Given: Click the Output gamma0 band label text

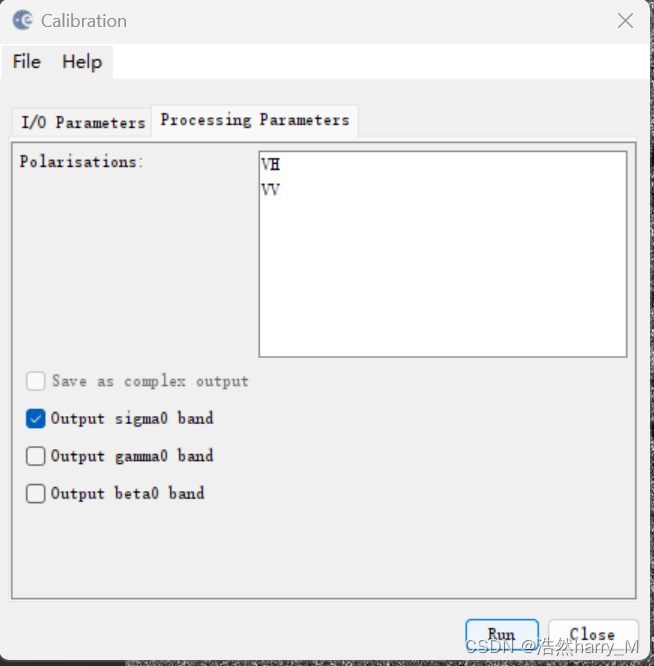Looking at the screenshot, I should (132, 456).
